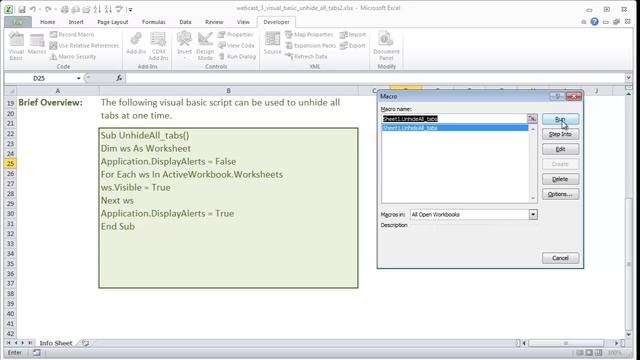Minimize the ribbon caret icon

(584, 22)
